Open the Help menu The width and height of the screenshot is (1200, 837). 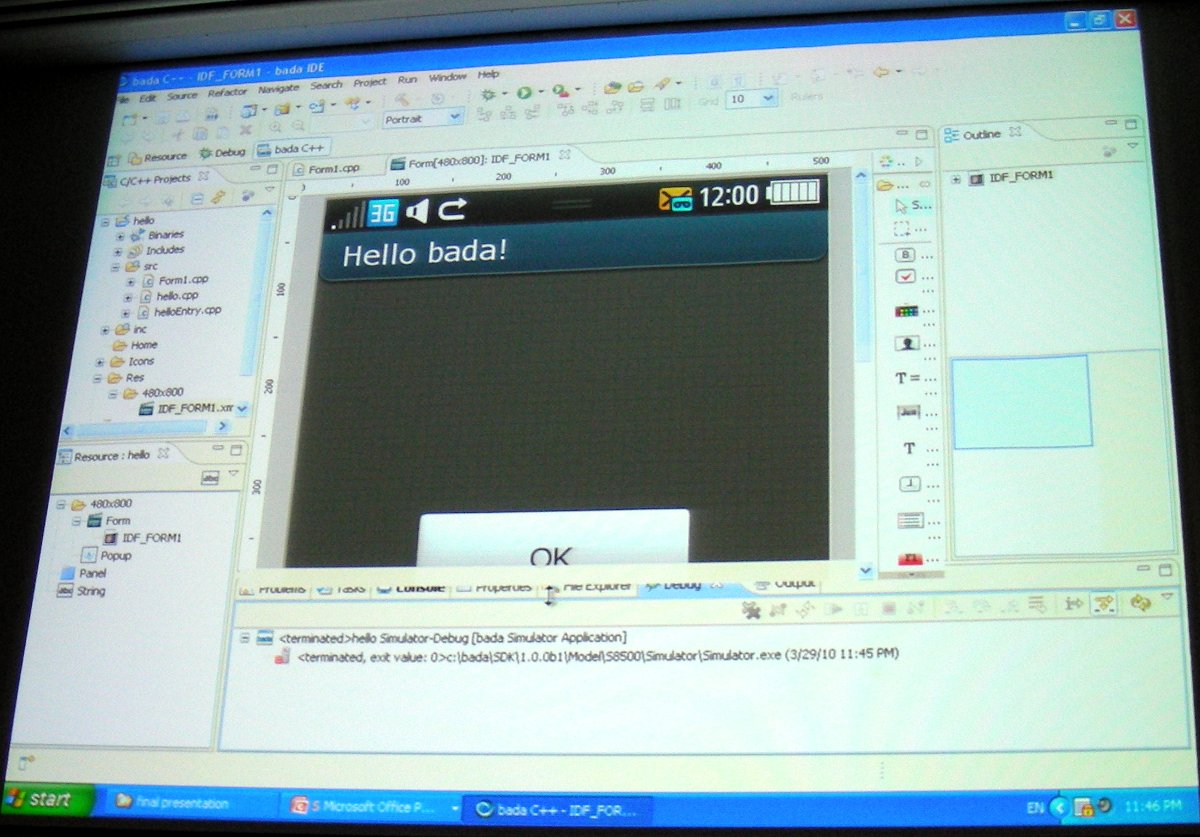(488, 75)
